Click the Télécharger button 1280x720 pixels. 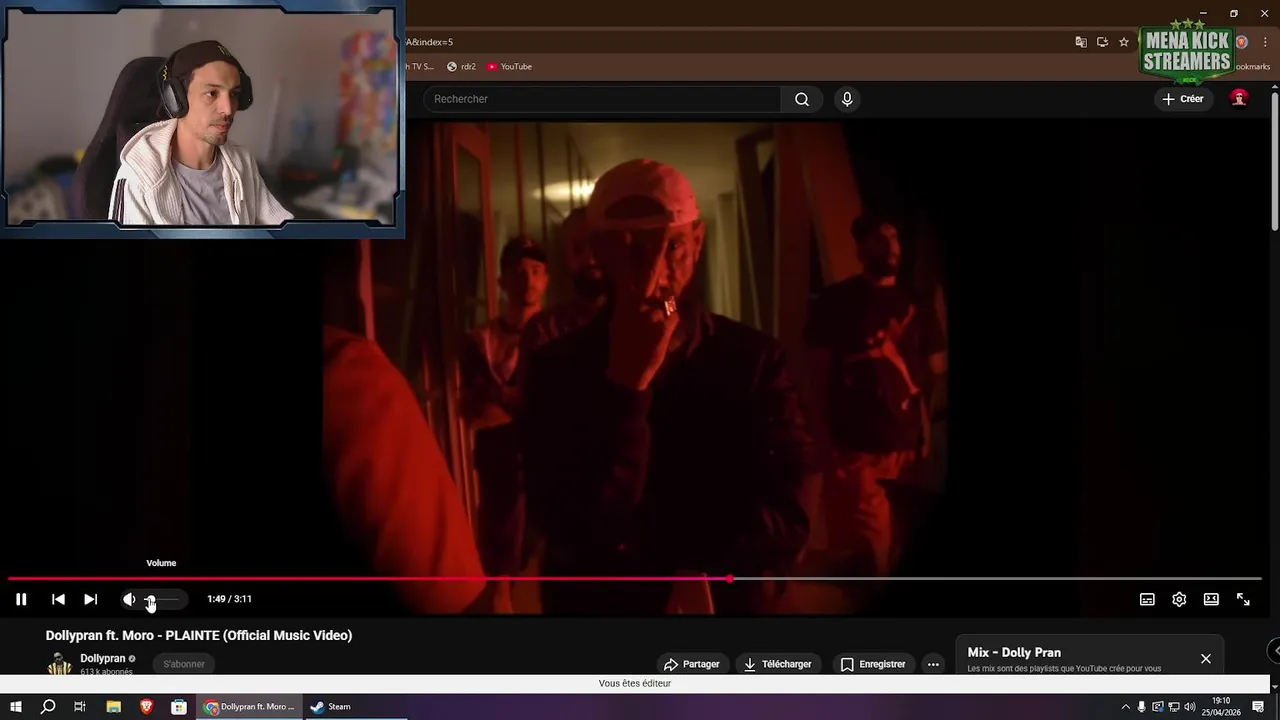tap(777, 664)
